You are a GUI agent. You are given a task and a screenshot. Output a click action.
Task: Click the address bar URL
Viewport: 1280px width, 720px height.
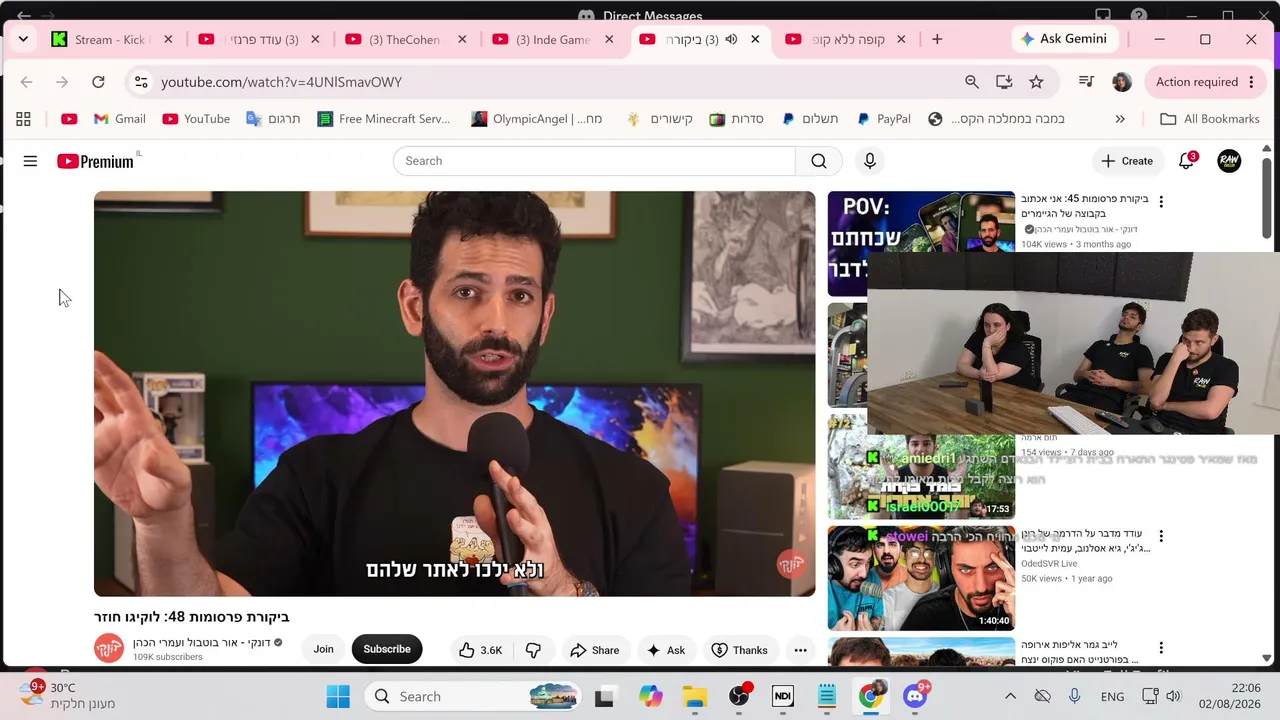282,82
